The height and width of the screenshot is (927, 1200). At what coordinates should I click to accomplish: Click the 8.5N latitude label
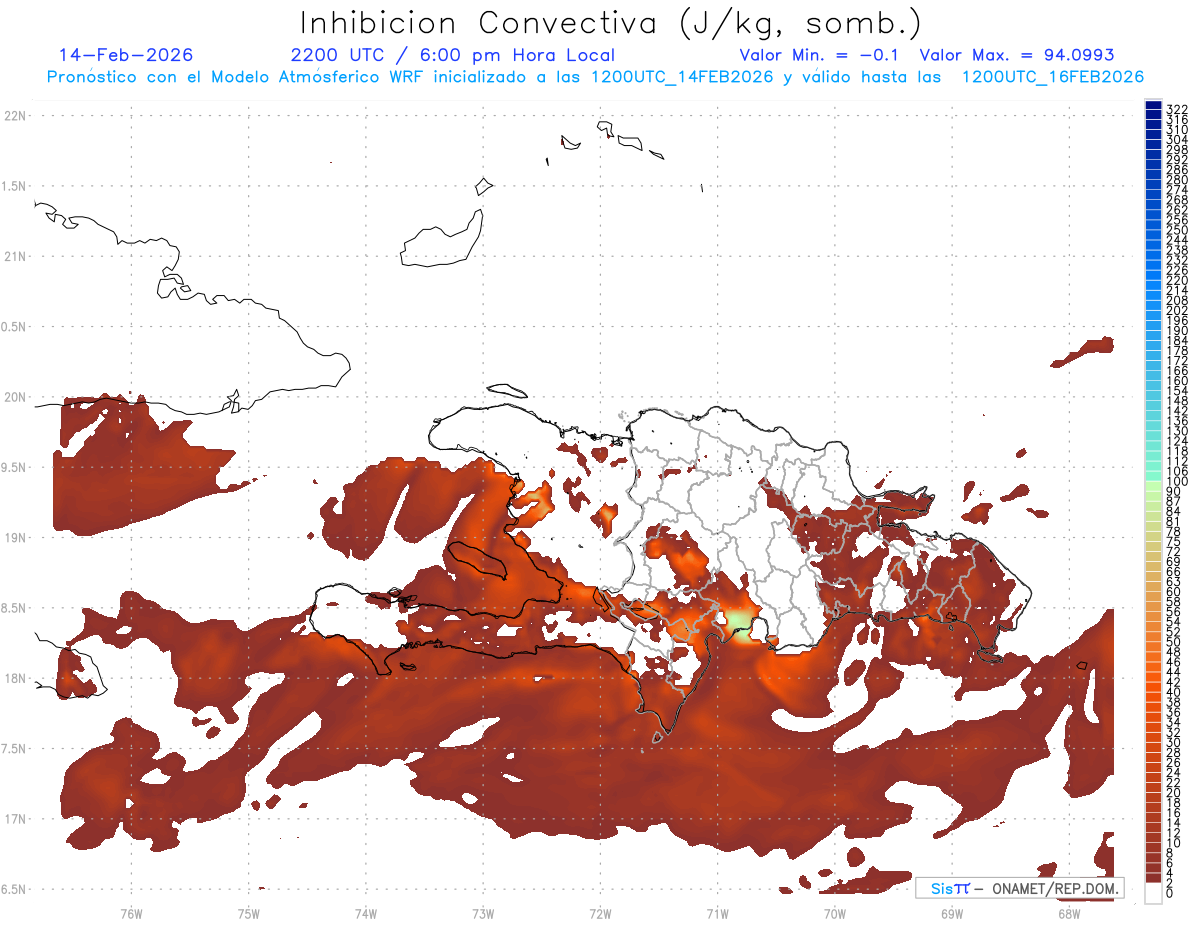pos(14,608)
